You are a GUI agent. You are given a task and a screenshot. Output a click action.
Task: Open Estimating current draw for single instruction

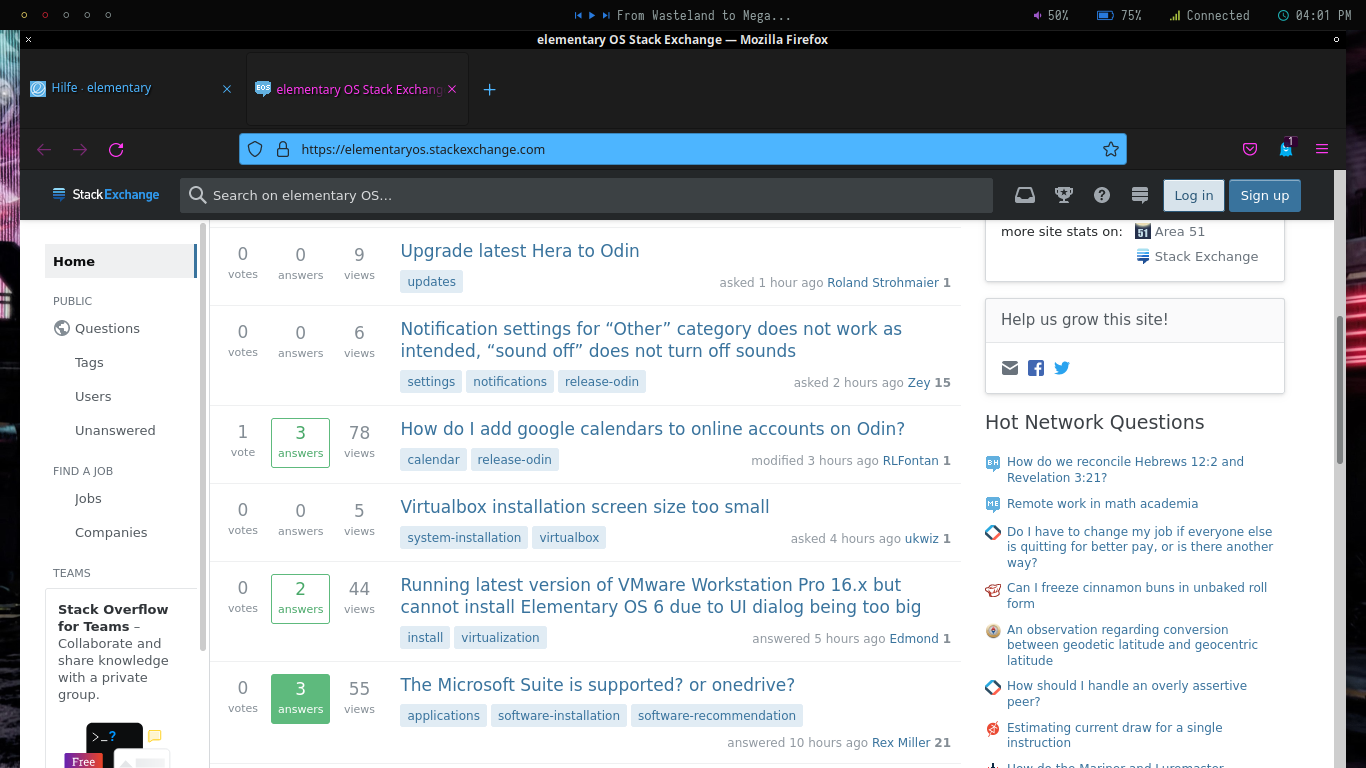point(1114,735)
